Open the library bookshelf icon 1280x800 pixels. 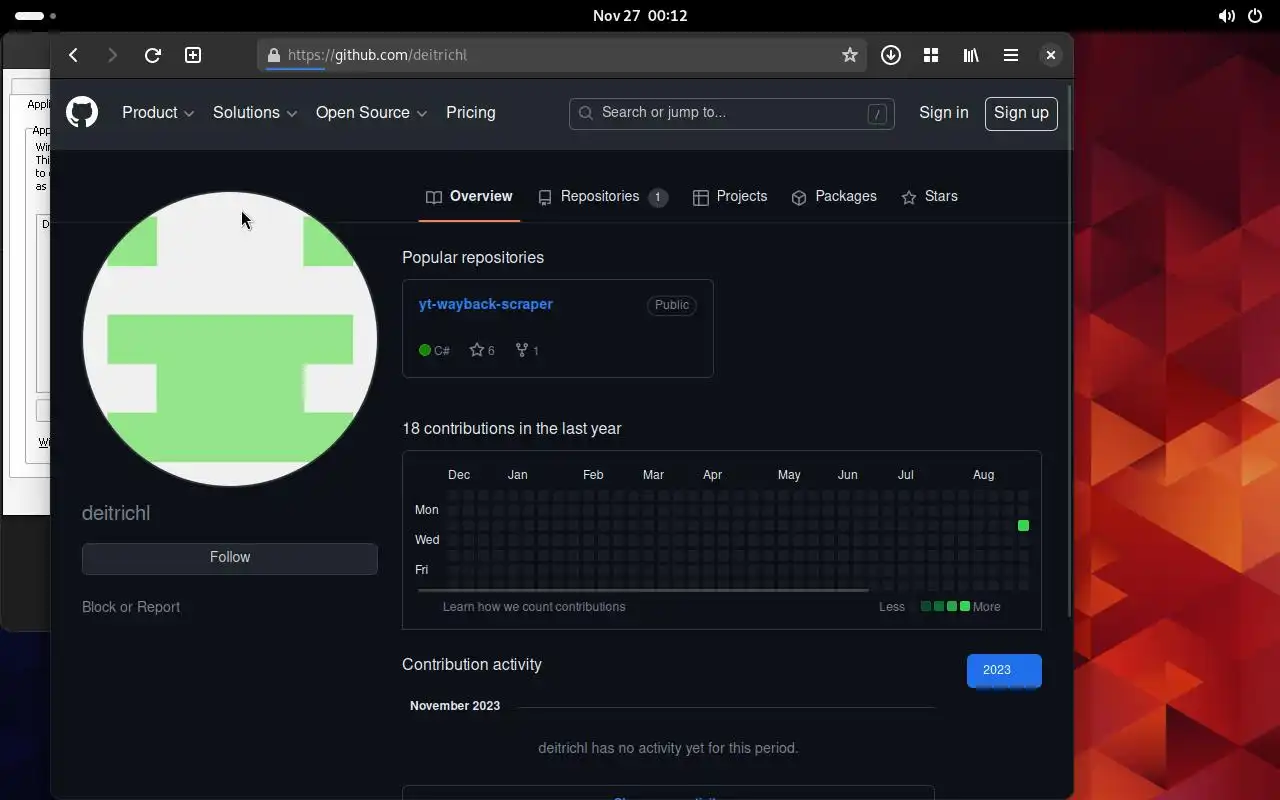(971, 55)
